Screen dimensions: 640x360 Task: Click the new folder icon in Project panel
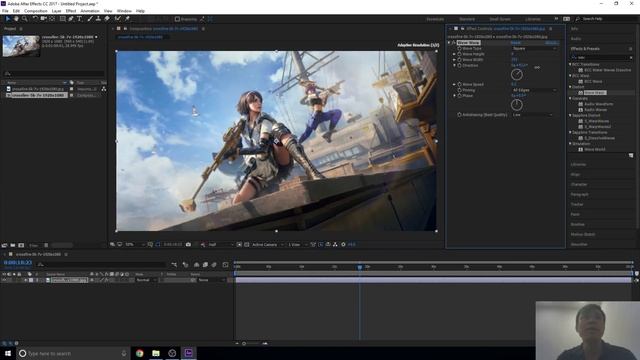pyautogui.click(x=13, y=245)
